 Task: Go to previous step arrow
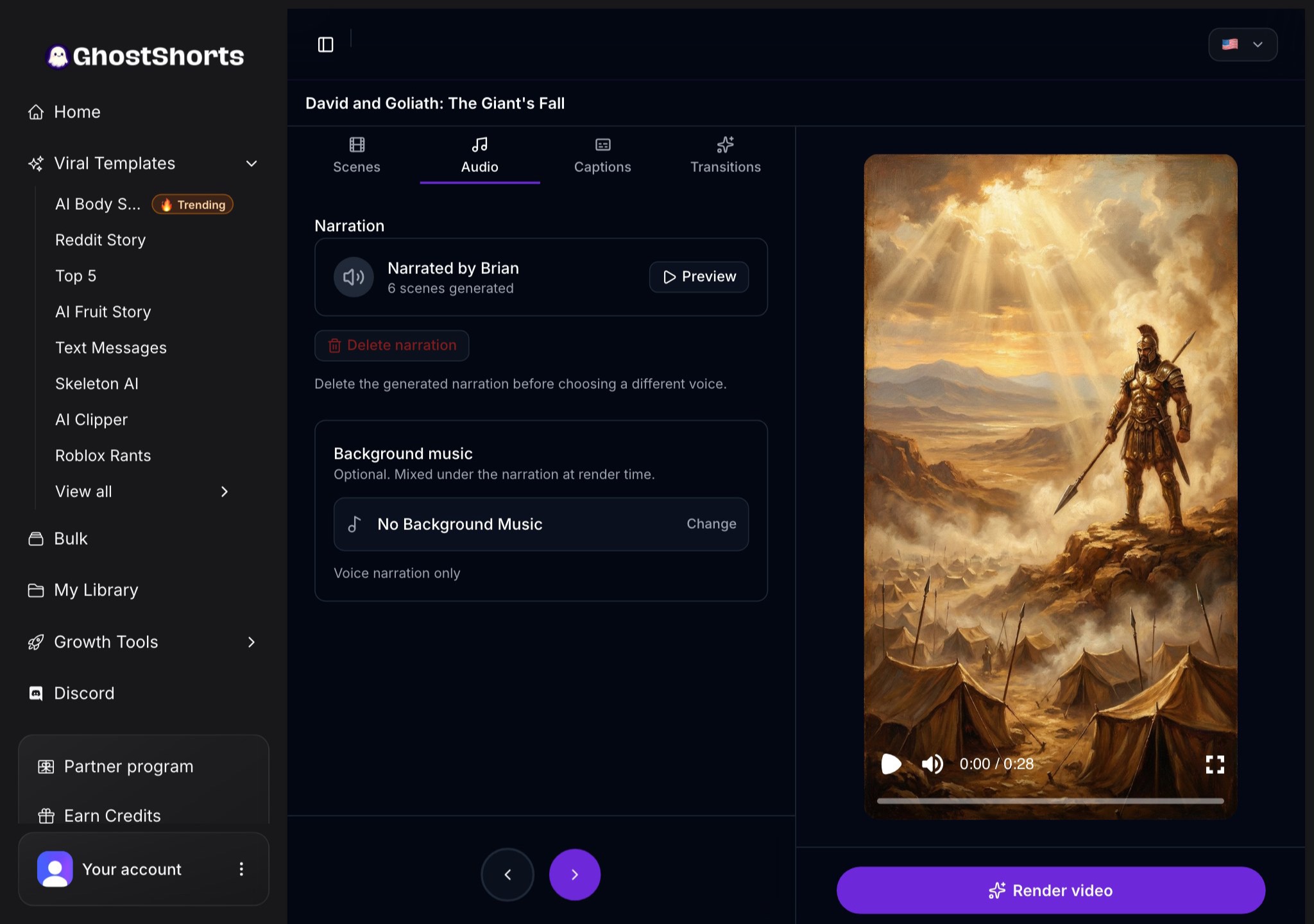(508, 875)
